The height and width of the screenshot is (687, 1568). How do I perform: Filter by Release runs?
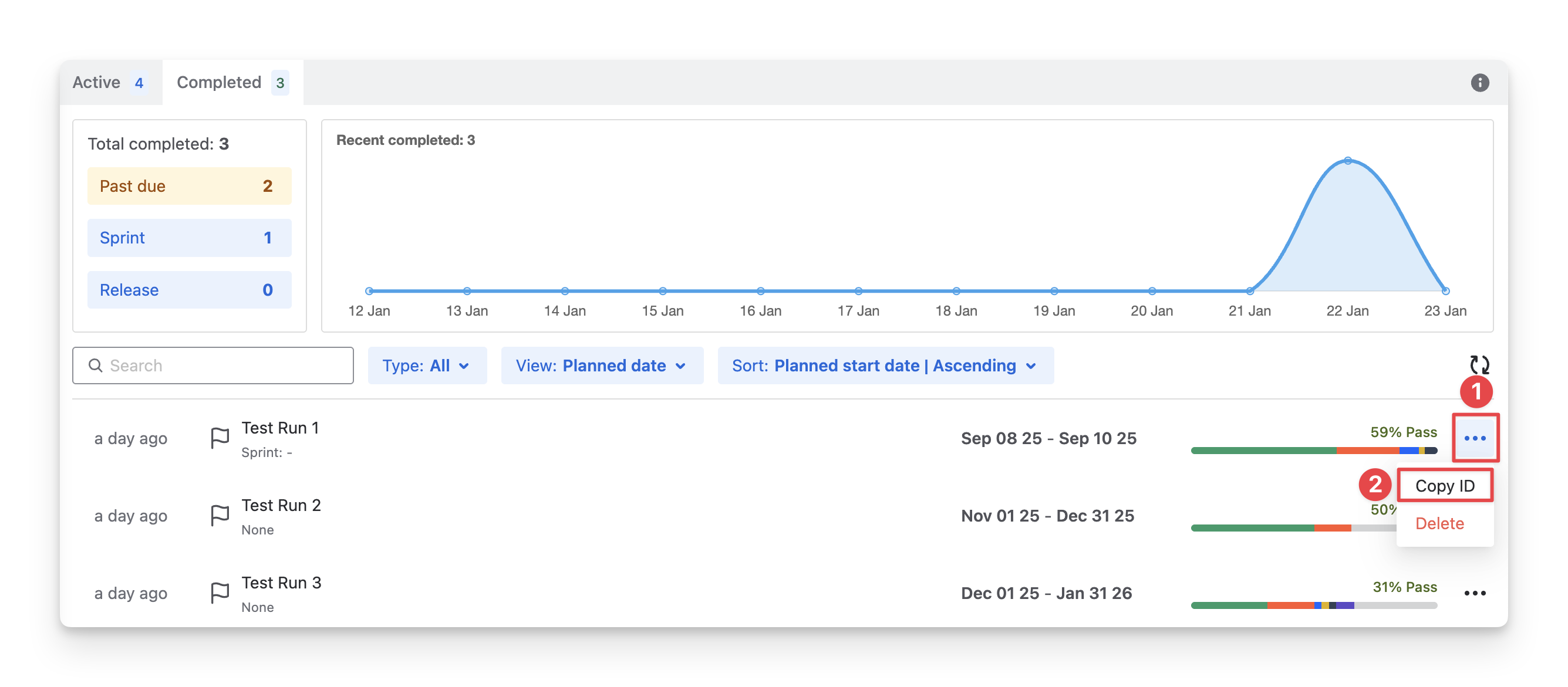pos(189,290)
